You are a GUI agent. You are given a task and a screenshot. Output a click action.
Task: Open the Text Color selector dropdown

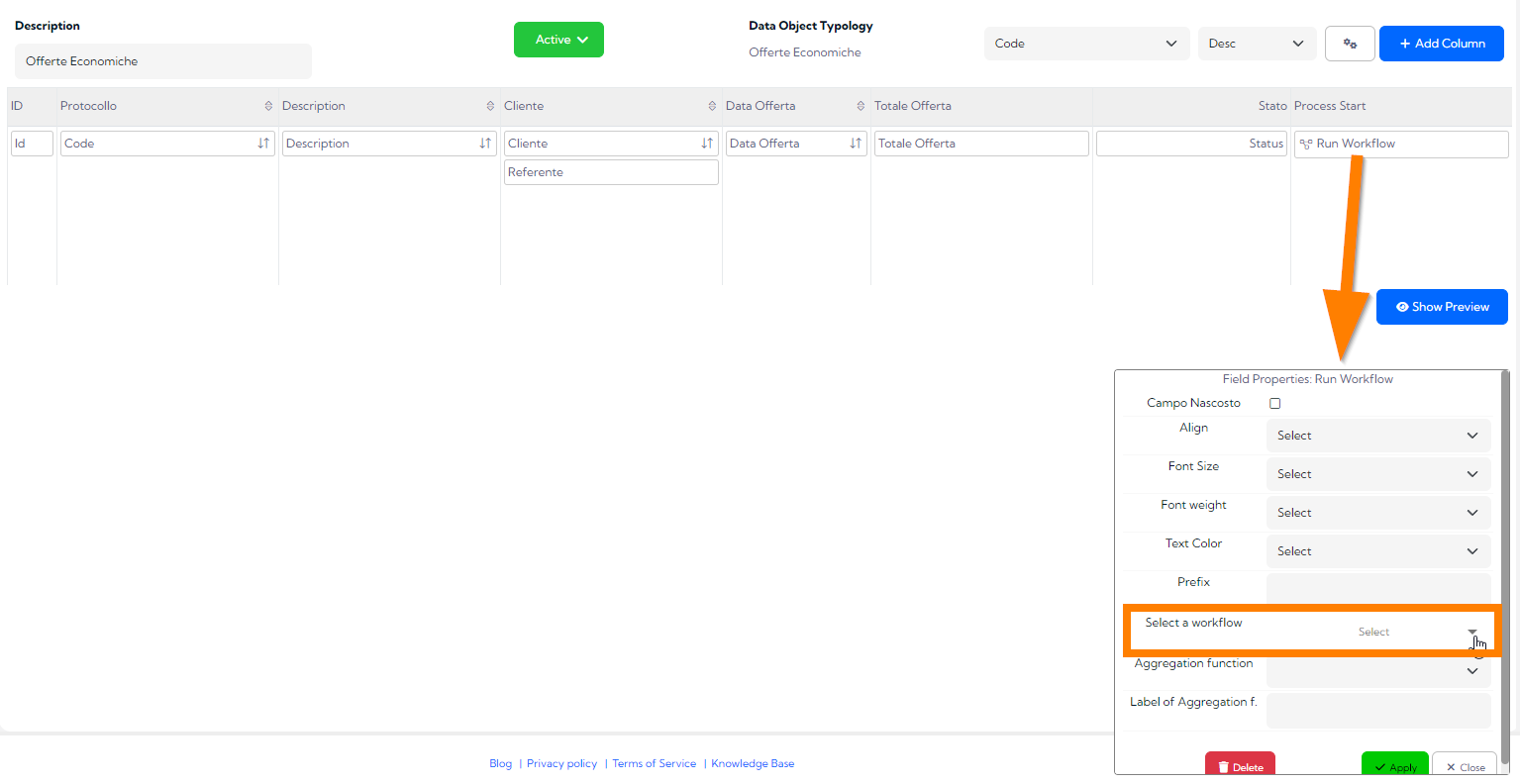coord(1377,550)
